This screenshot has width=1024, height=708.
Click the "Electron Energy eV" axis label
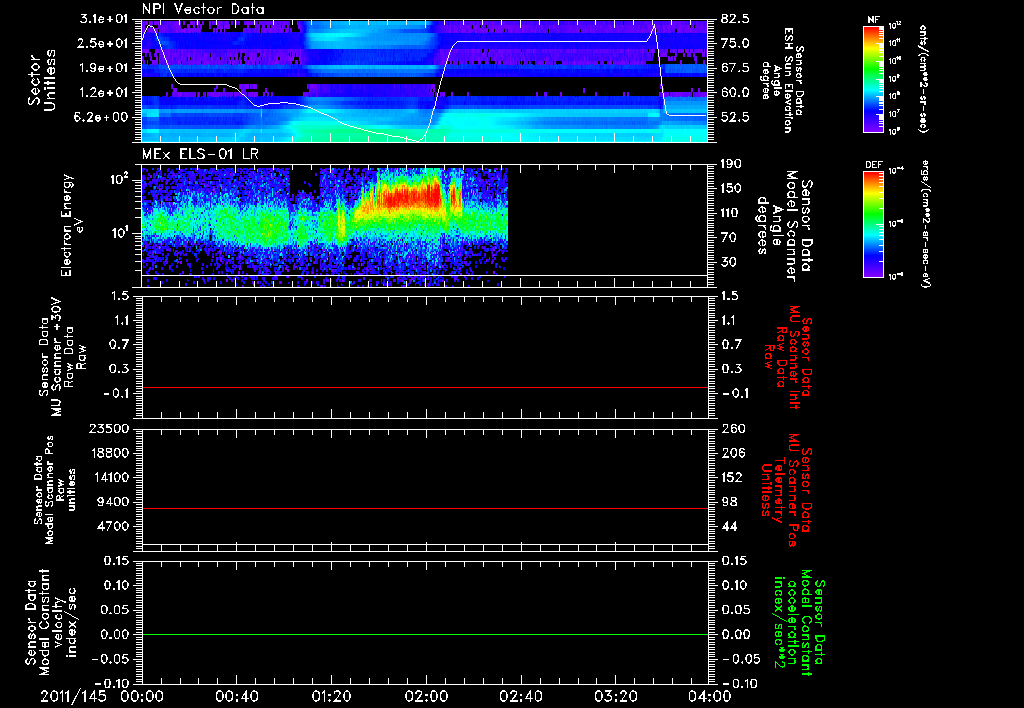tap(73, 225)
